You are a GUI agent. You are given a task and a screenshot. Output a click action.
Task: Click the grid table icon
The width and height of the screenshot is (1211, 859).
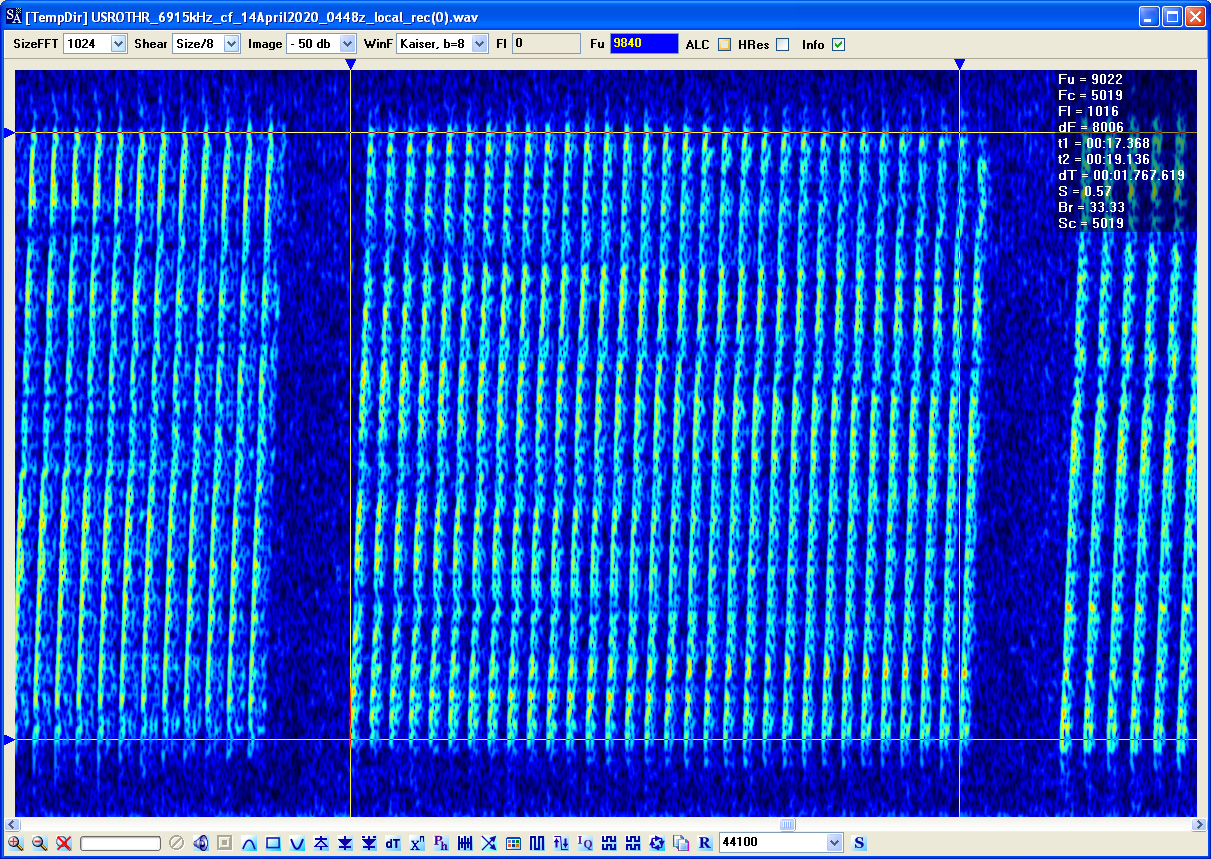(x=513, y=843)
